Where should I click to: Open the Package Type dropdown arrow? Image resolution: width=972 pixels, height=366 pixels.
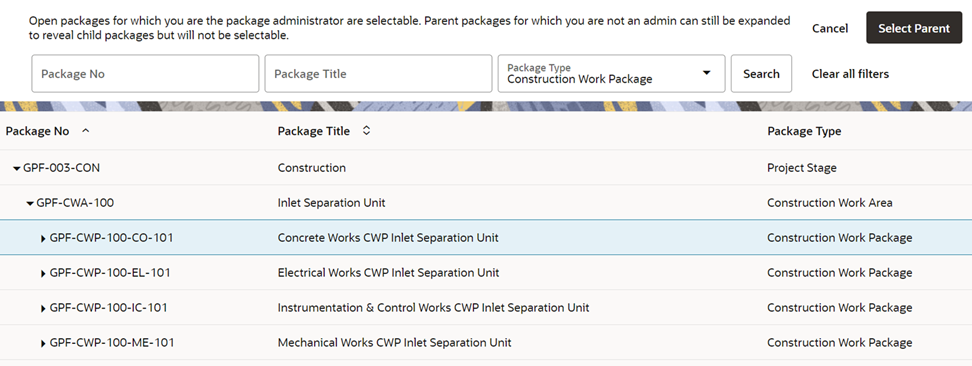(706, 73)
